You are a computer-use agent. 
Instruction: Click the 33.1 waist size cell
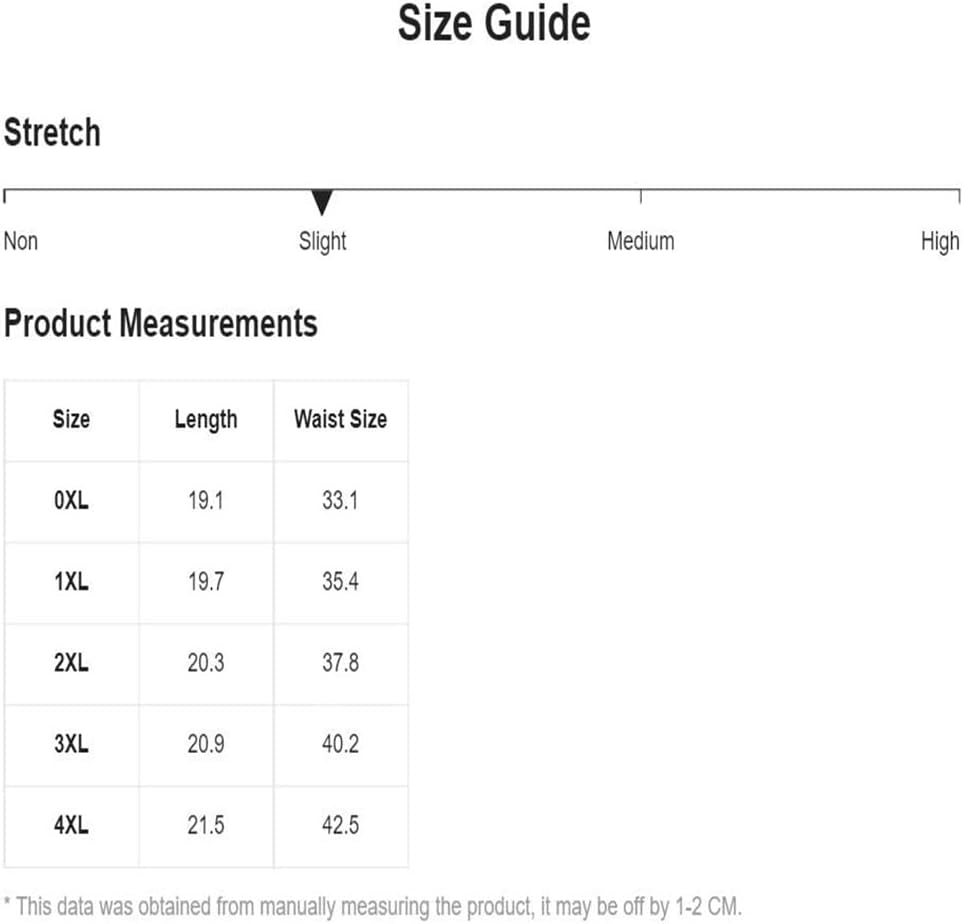pos(340,501)
